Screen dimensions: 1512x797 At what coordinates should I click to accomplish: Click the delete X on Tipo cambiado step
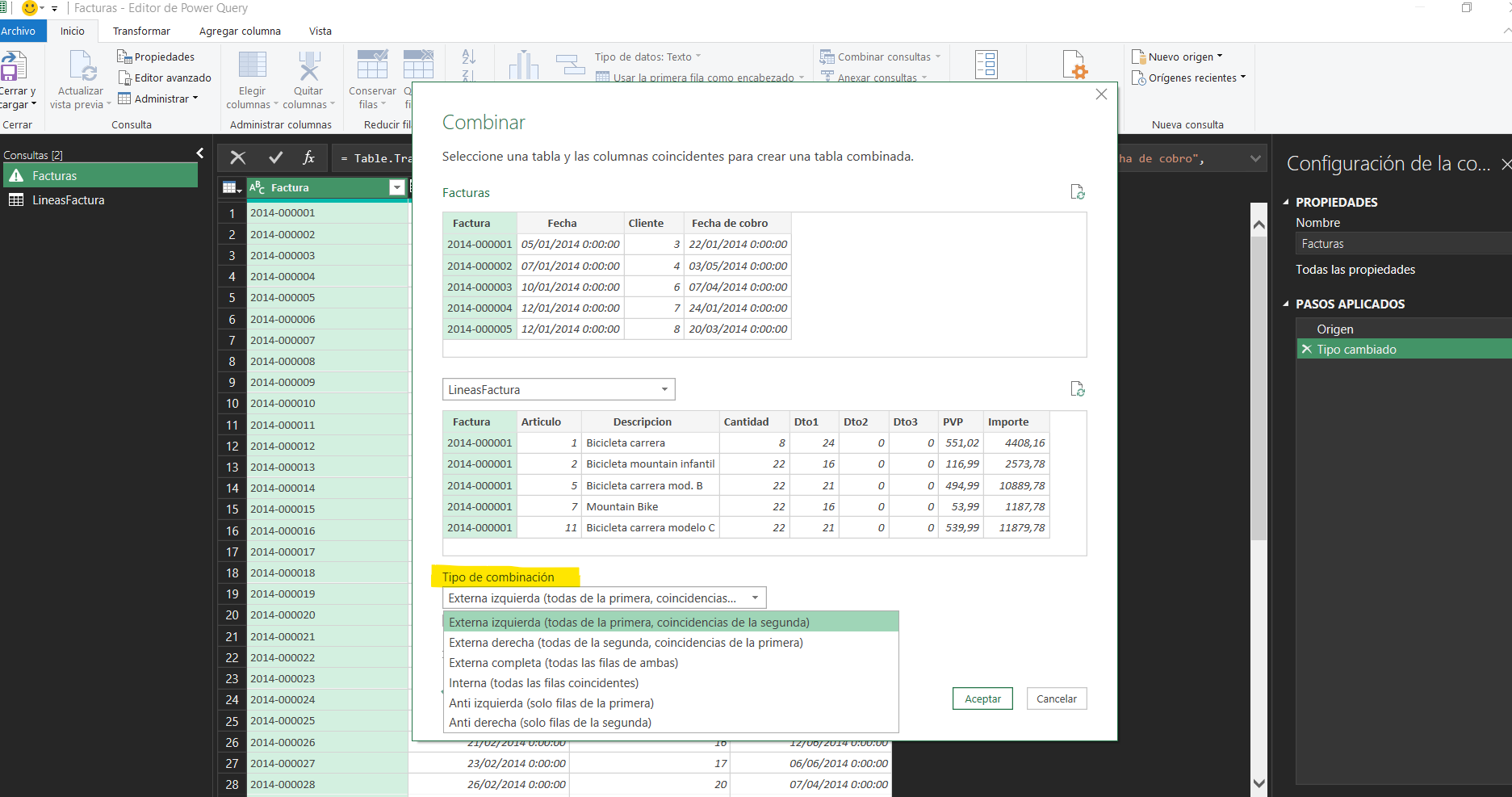[x=1306, y=349]
